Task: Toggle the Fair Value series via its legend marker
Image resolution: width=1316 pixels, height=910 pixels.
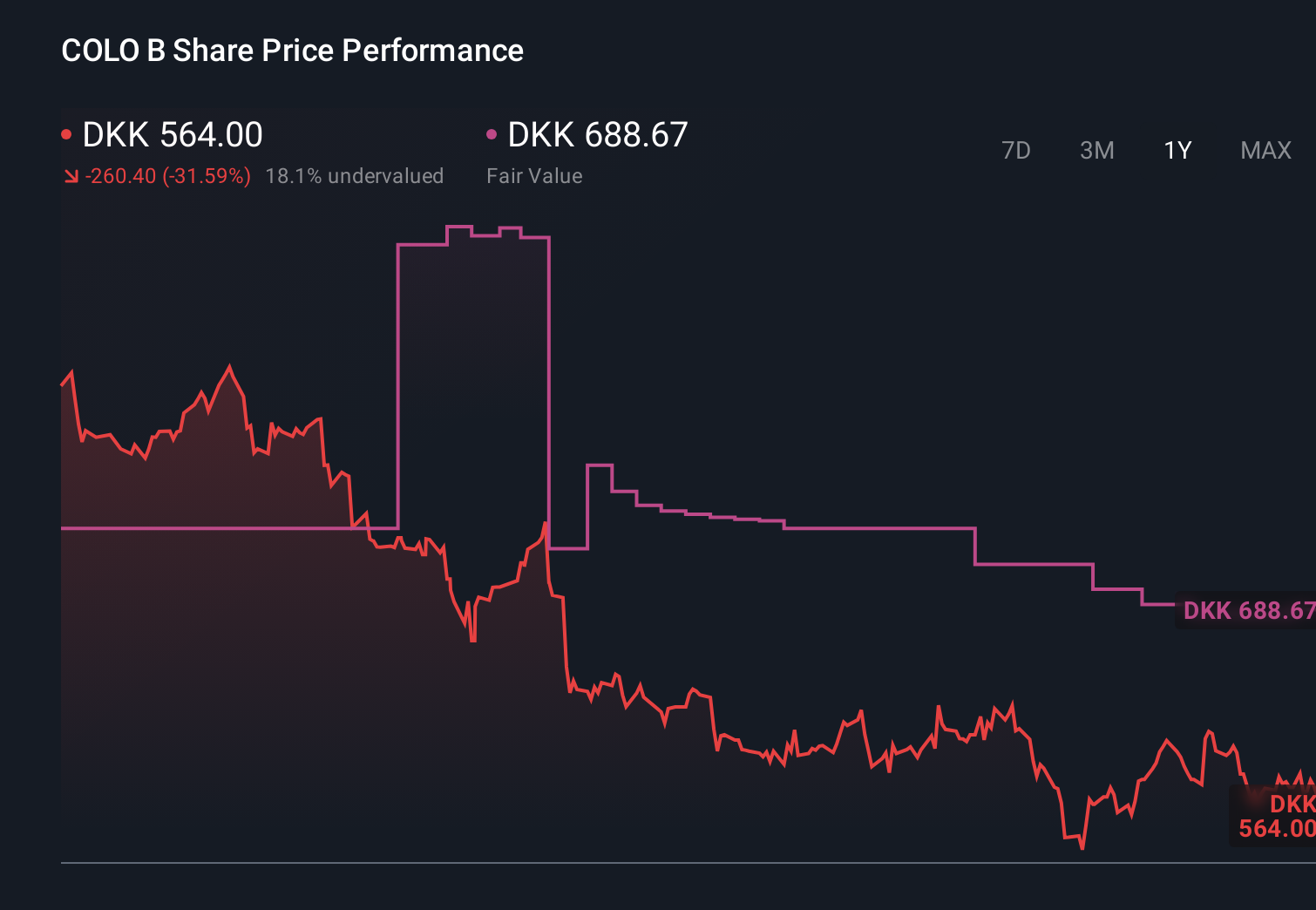Action: pos(492,132)
